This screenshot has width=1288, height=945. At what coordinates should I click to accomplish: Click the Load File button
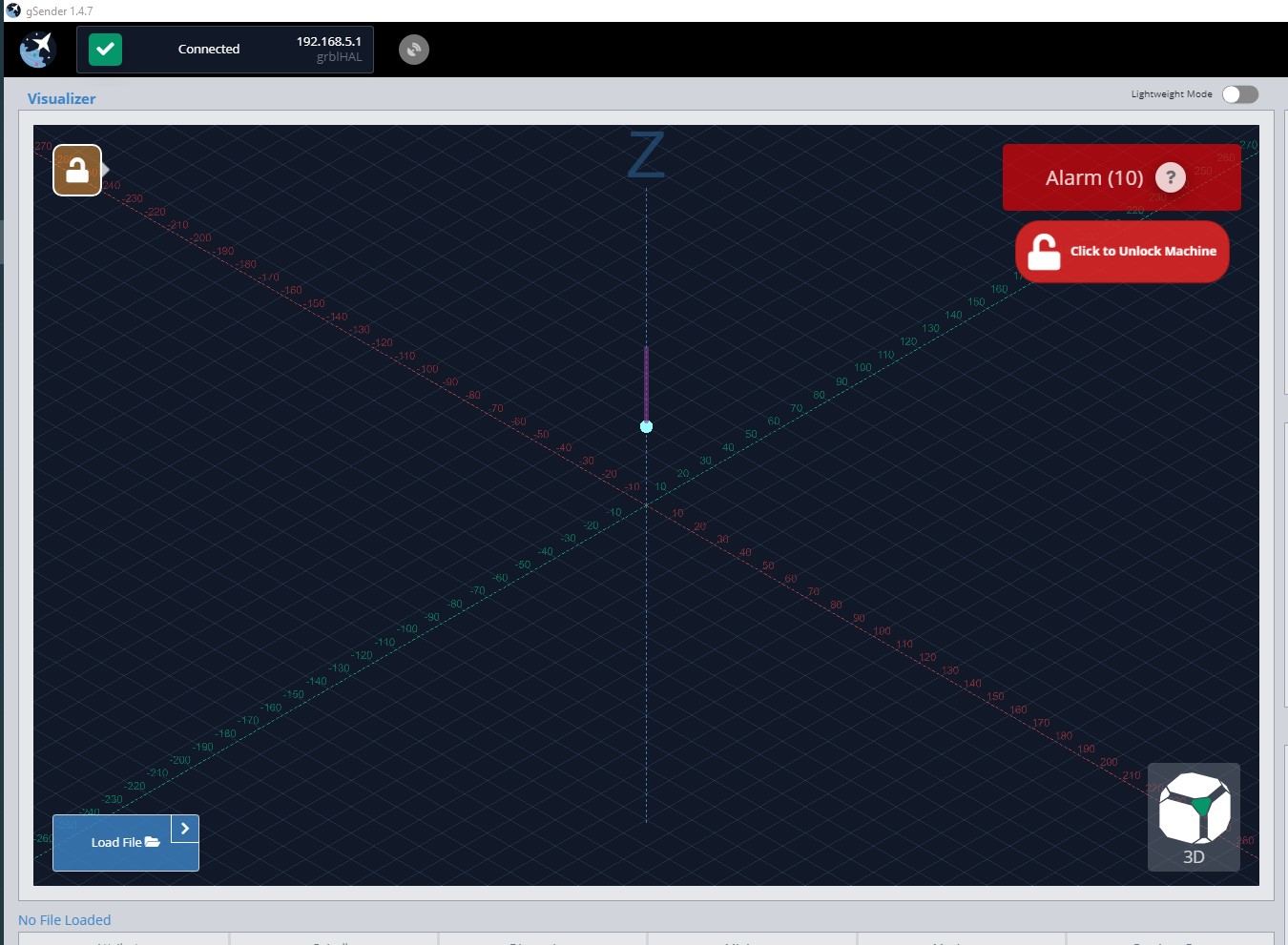(114, 843)
